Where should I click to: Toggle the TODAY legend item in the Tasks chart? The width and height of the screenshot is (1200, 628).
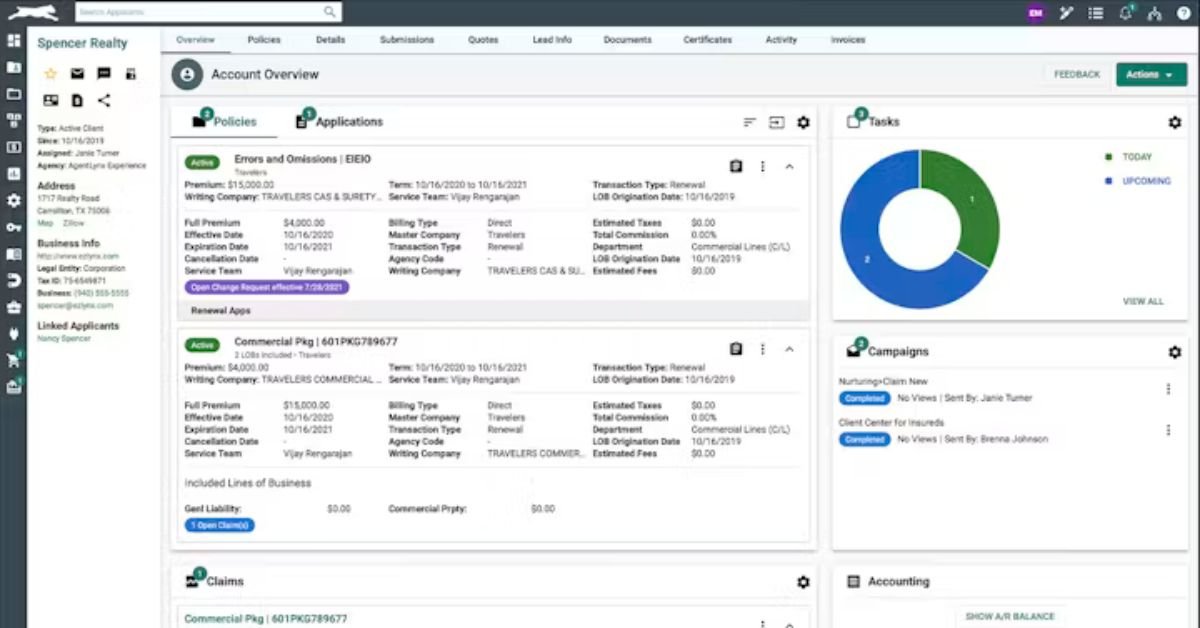tap(1136, 157)
